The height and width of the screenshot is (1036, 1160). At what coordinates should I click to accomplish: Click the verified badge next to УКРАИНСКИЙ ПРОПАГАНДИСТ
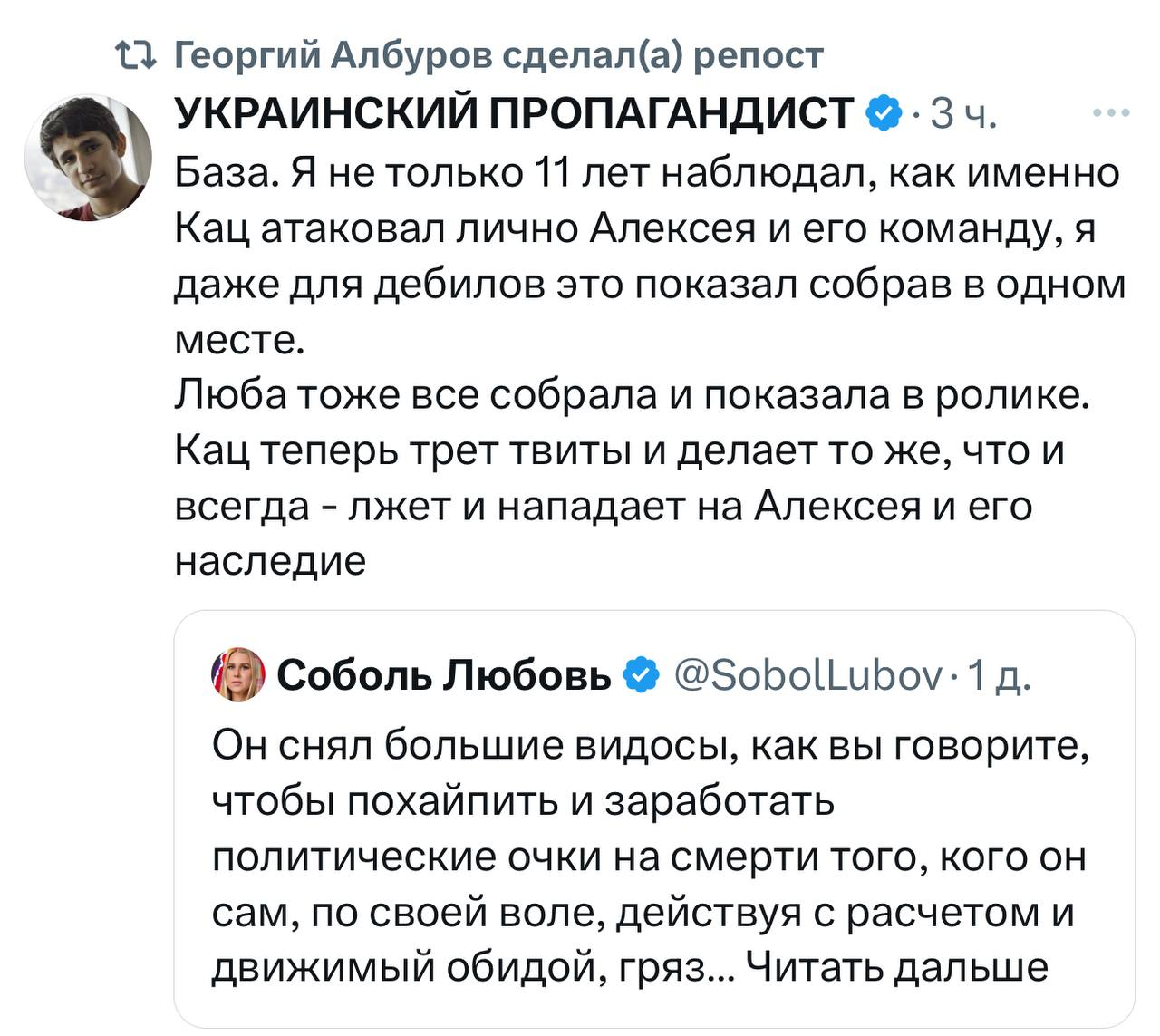(x=884, y=113)
